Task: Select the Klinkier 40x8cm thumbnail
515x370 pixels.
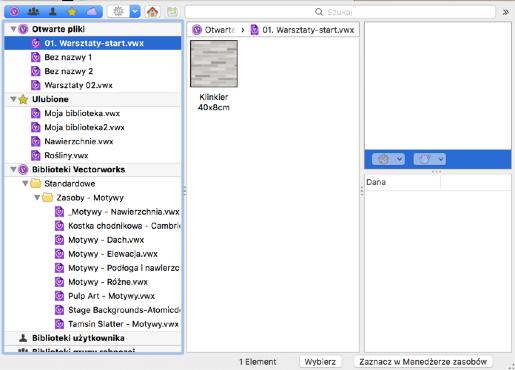Action: (214, 63)
